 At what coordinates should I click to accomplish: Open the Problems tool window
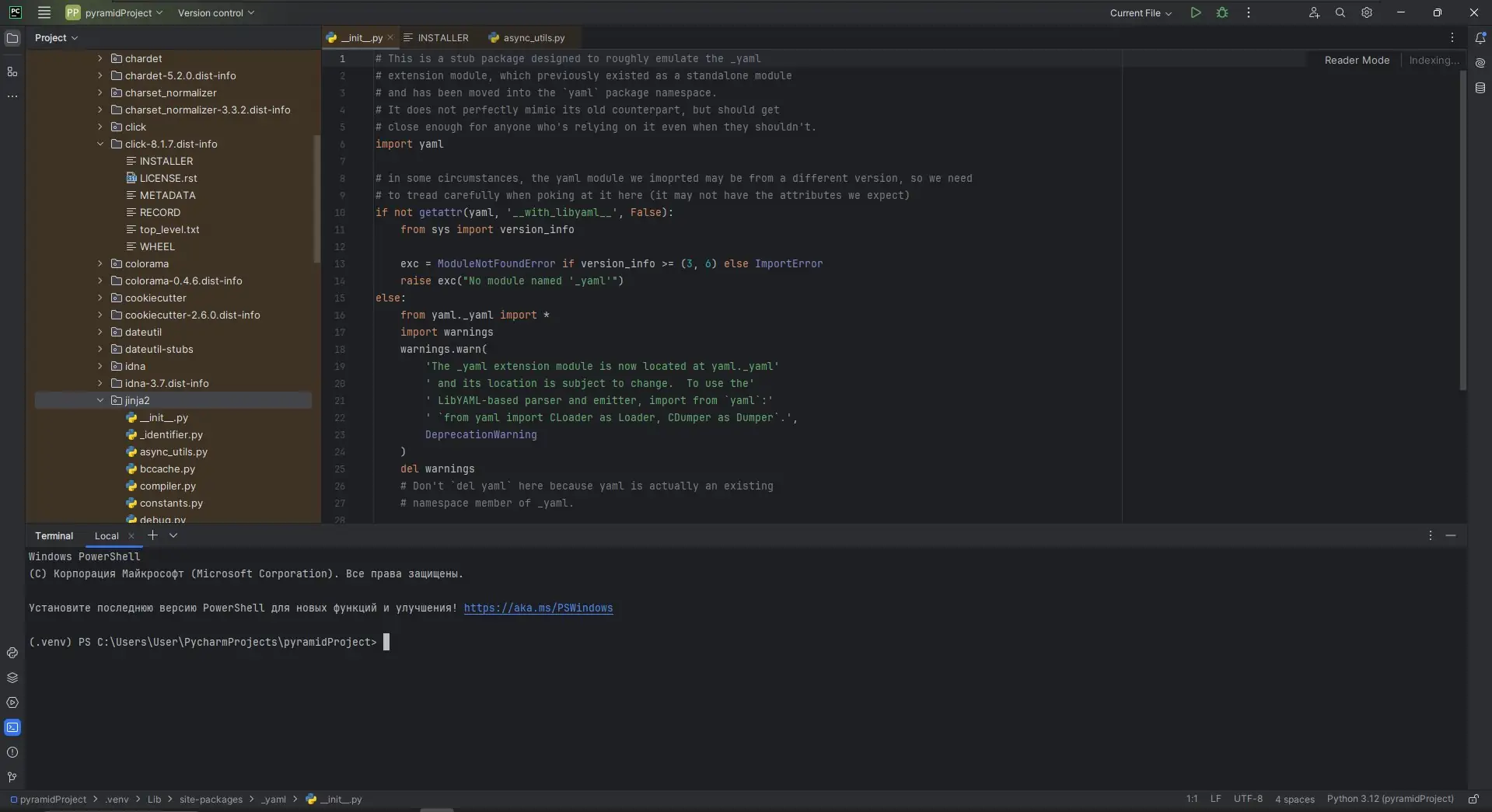pyautogui.click(x=12, y=752)
